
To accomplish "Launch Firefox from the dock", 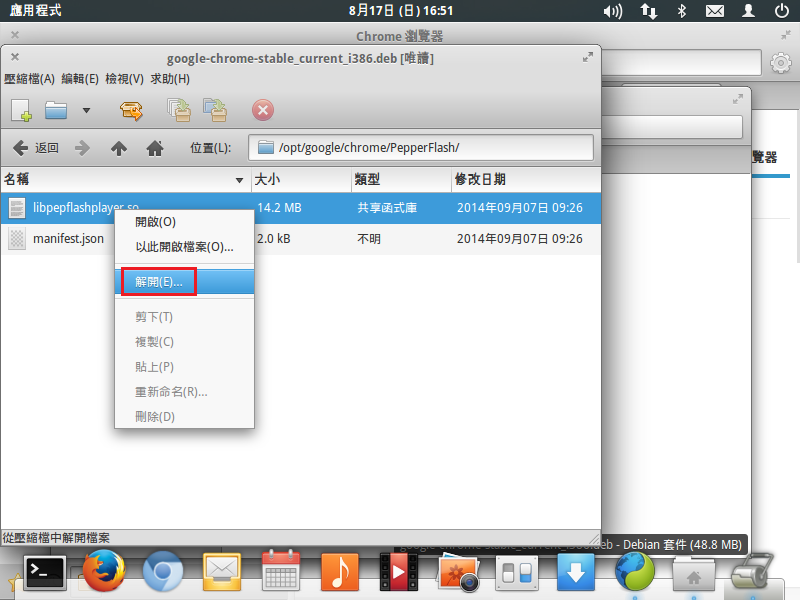I will pos(104,571).
